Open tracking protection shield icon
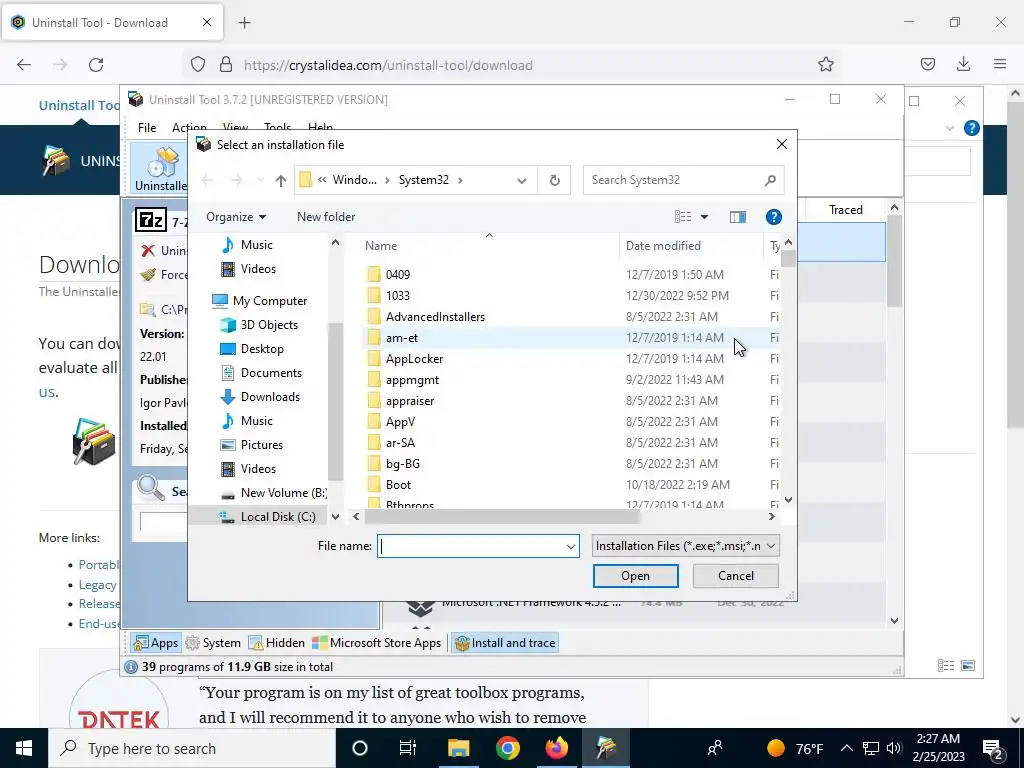The image size is (1024, 768). click(198, 65)
